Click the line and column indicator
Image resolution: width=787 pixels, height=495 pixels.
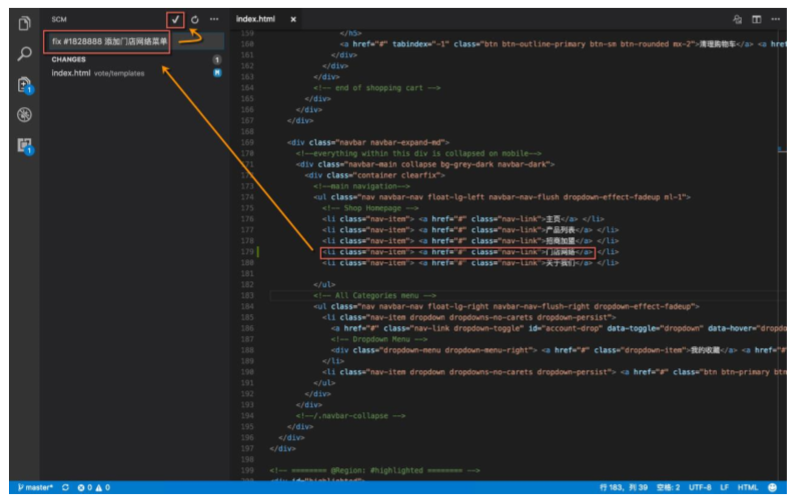(623, 487)
